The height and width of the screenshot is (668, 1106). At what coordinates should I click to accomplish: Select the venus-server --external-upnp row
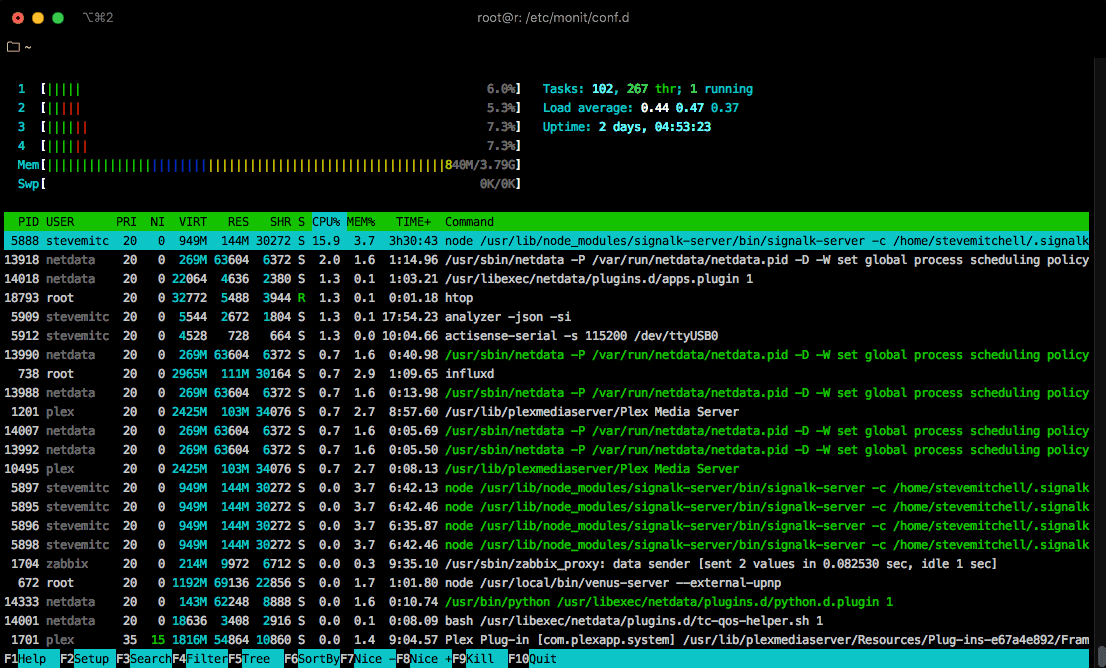(x=547, y=583)
